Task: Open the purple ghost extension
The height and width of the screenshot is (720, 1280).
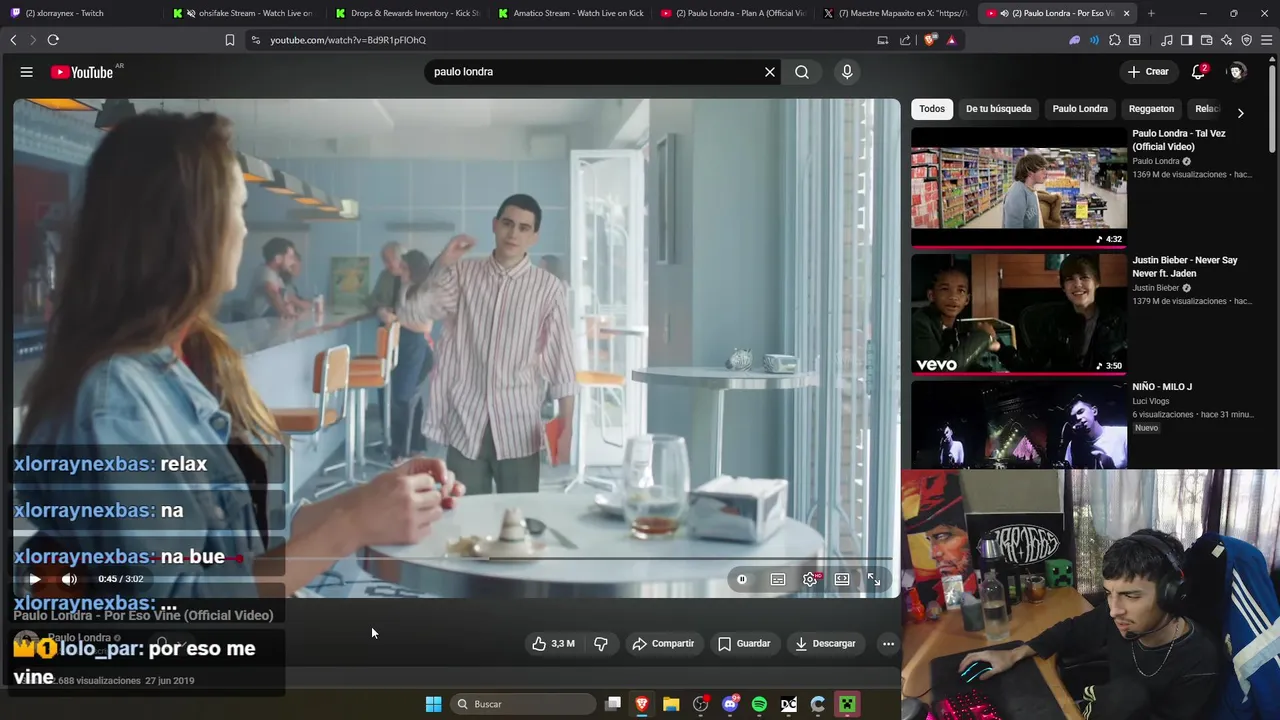Action: point(1075,40)
